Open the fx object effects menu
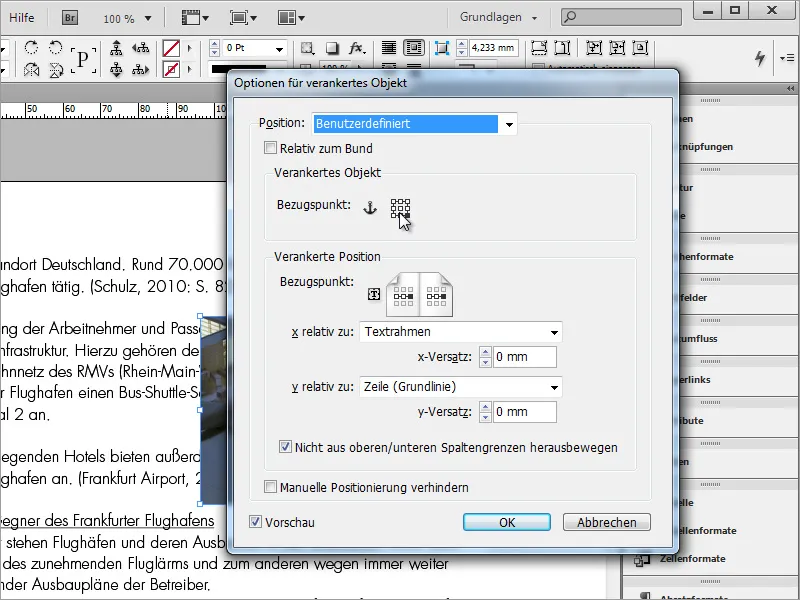Screen dimensions: 800x600 click(x=357, y=48)
